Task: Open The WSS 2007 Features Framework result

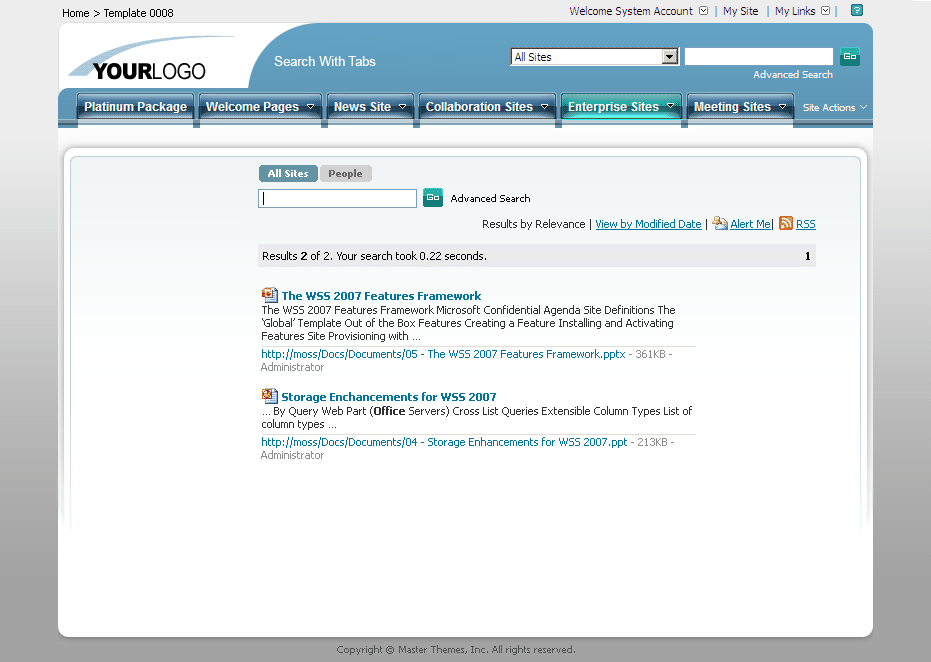Action: pos(380,295)
